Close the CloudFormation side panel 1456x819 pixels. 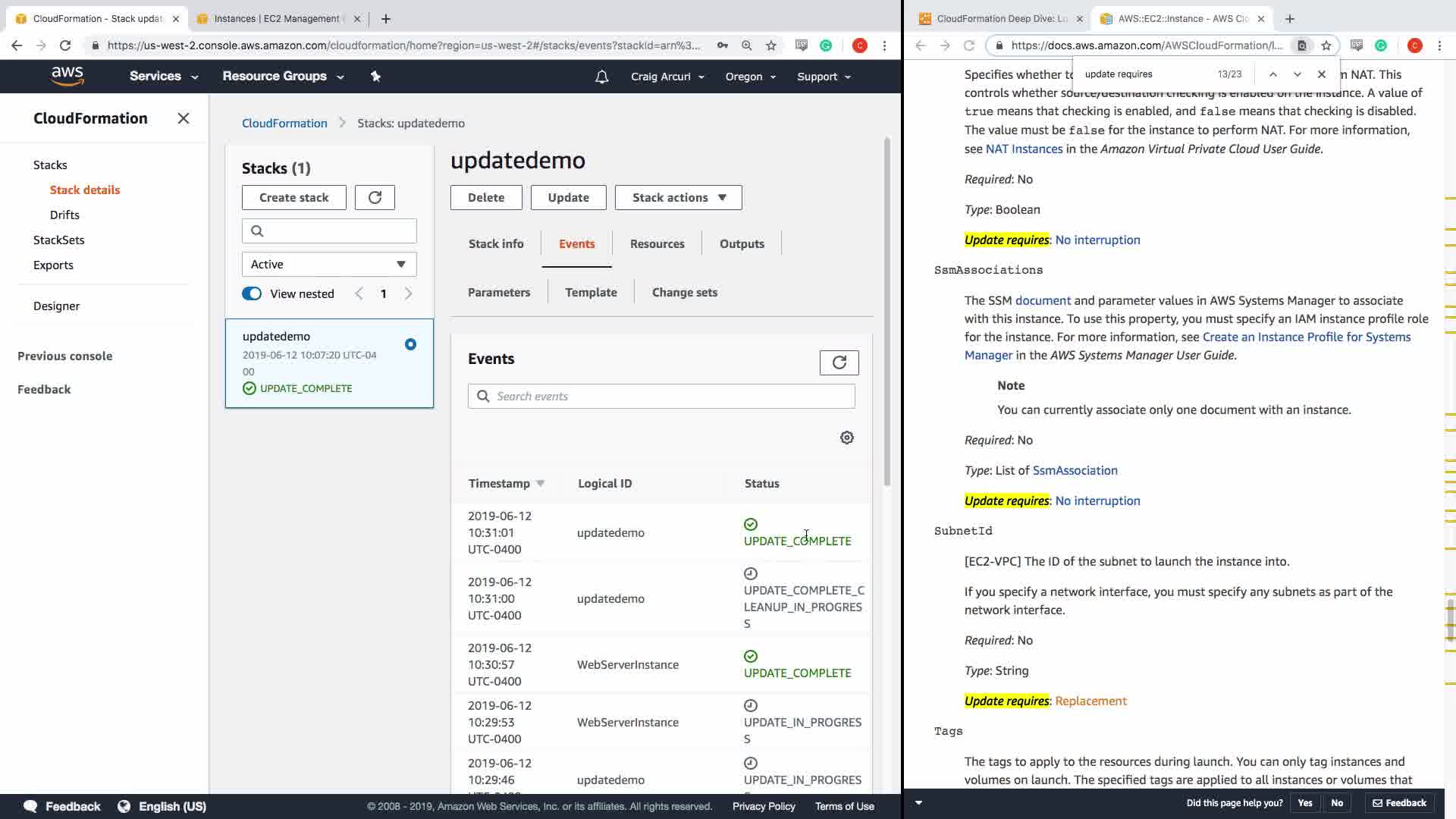pos(183,118)
